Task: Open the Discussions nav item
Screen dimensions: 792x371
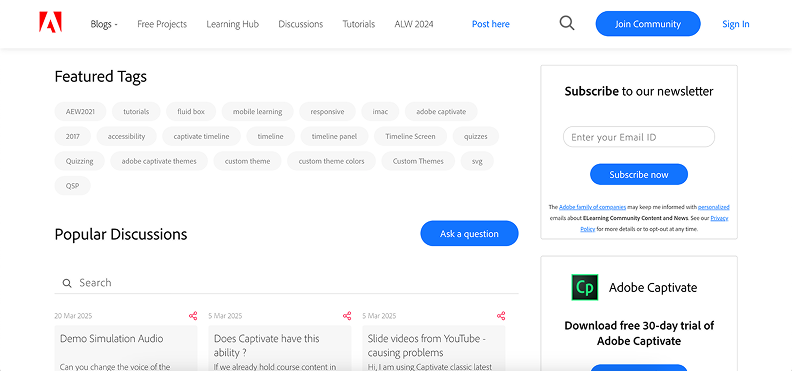Action: pyautogui.click(x=301, y=24)
